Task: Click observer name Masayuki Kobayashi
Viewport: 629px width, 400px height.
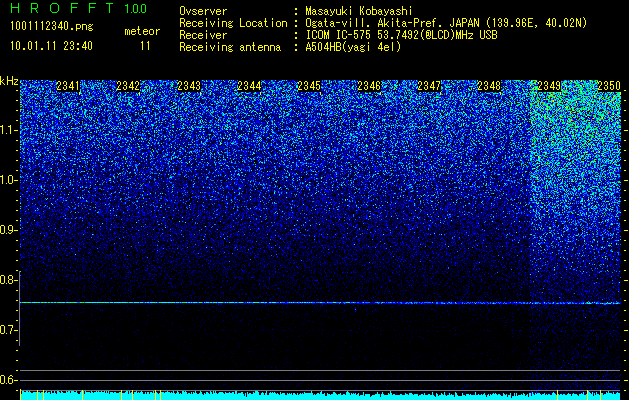Action: (x=359, y=12)
